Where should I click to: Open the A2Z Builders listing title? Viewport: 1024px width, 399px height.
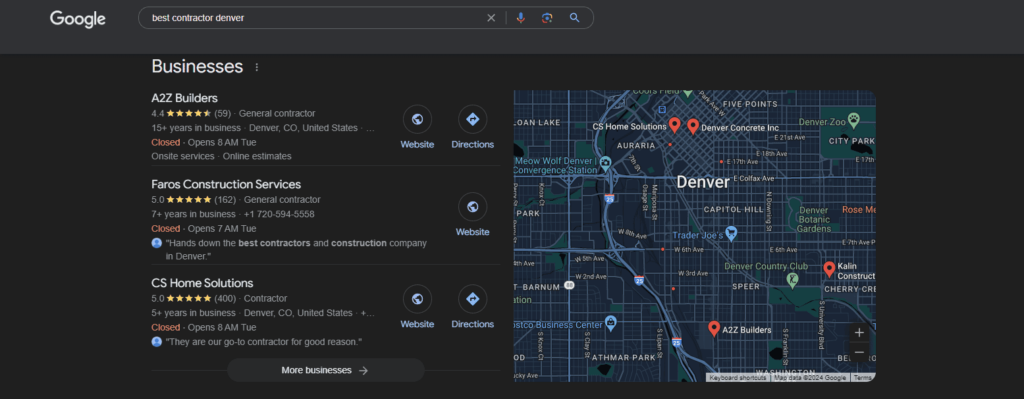(x=184, y=98)
